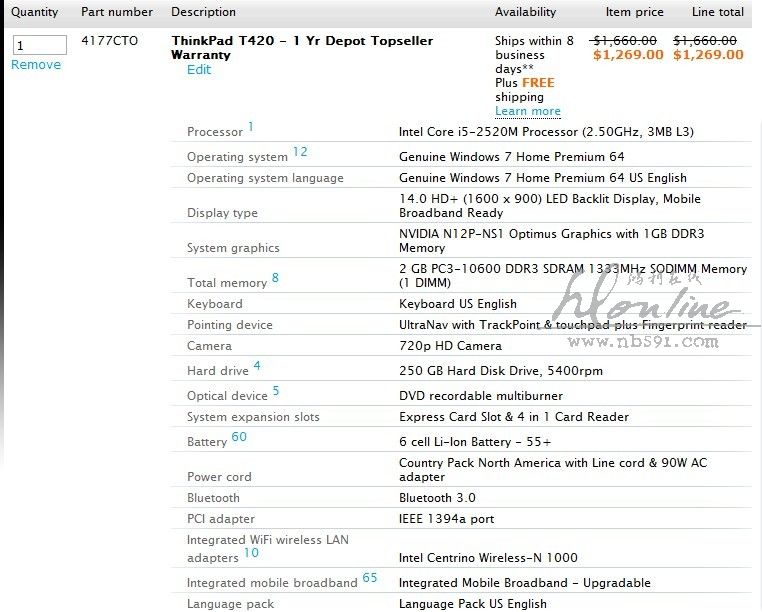Click the Quantity input field
Viewport: 762px width, 612px height.
click(39, 45)
